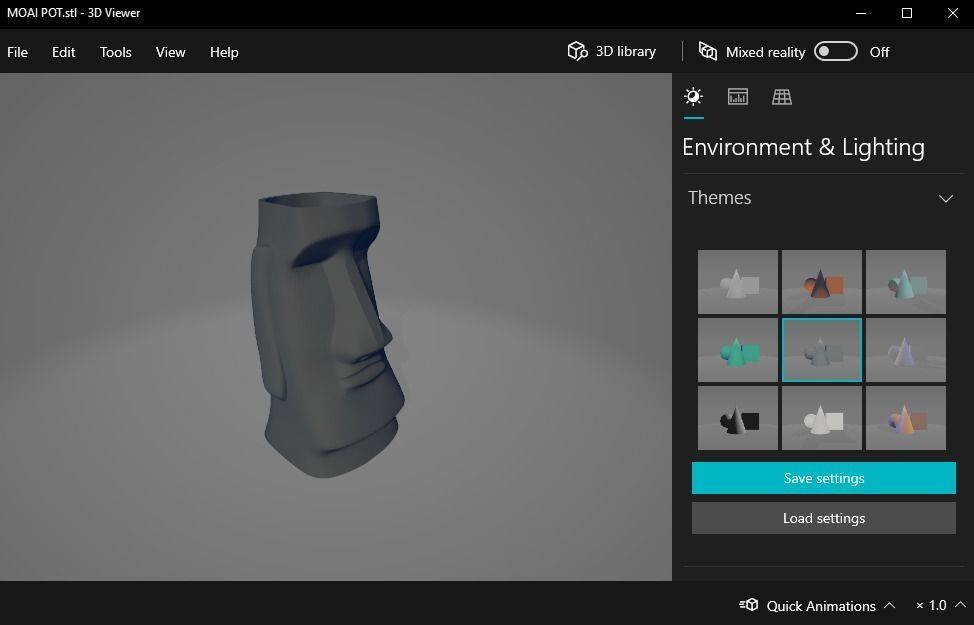Screen dimensions: 974x625
Task: Open the File menu
Action: [17, 52]
